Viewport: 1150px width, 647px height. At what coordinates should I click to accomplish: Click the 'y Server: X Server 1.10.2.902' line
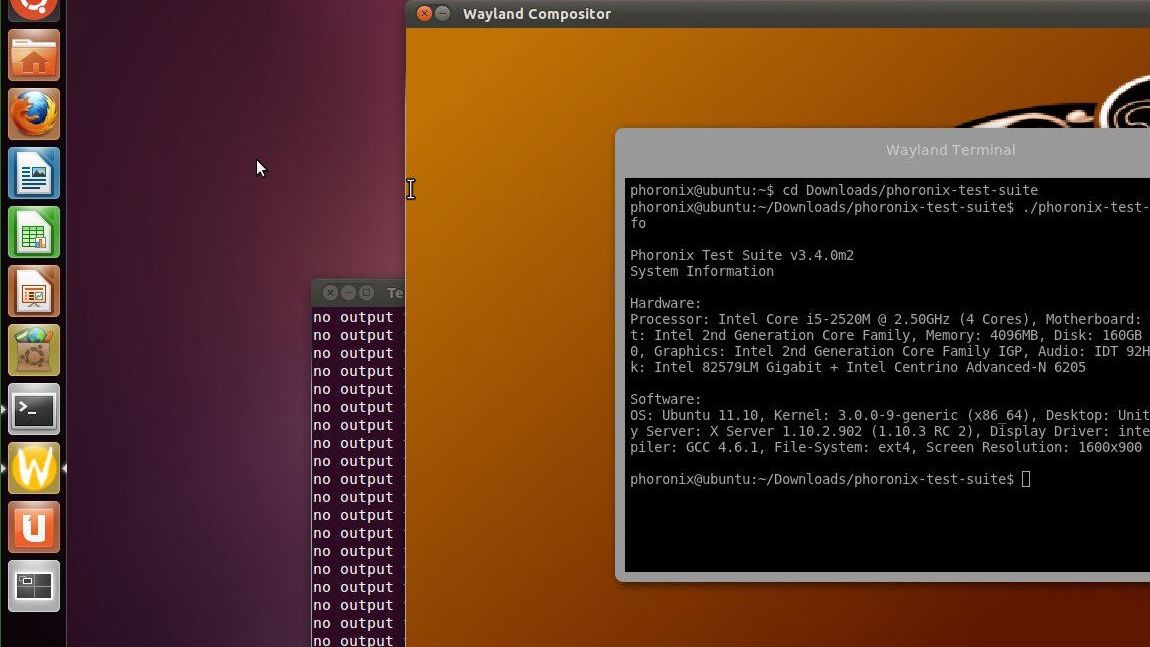tap(890, 431)
